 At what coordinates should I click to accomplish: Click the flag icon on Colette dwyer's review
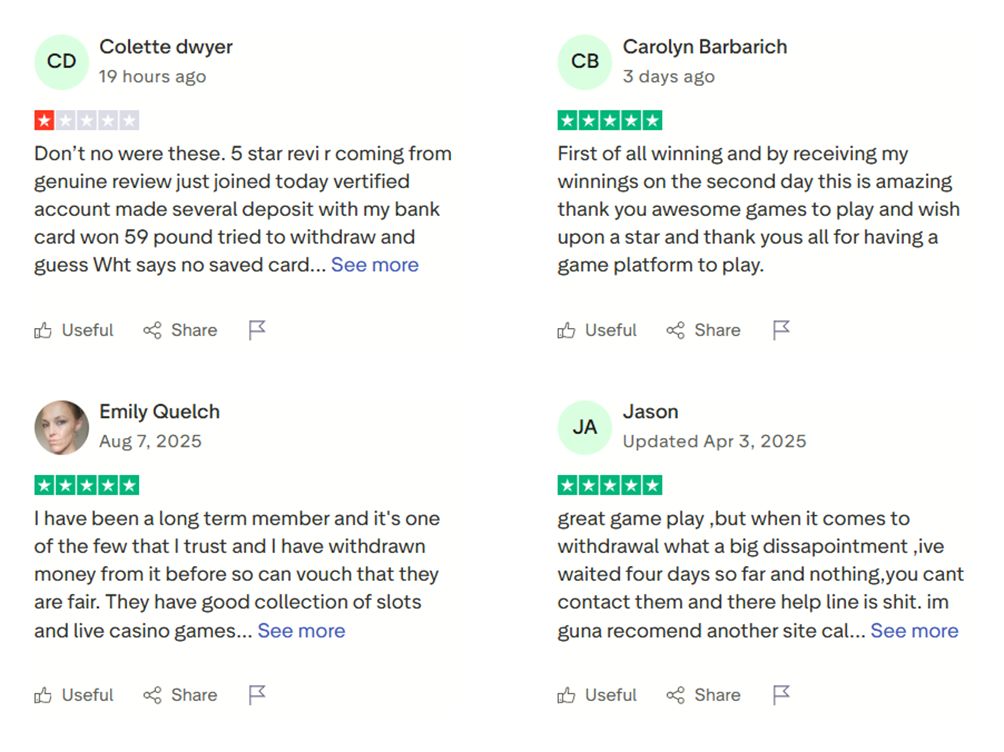pyautogui.click(x=256, y=329)
